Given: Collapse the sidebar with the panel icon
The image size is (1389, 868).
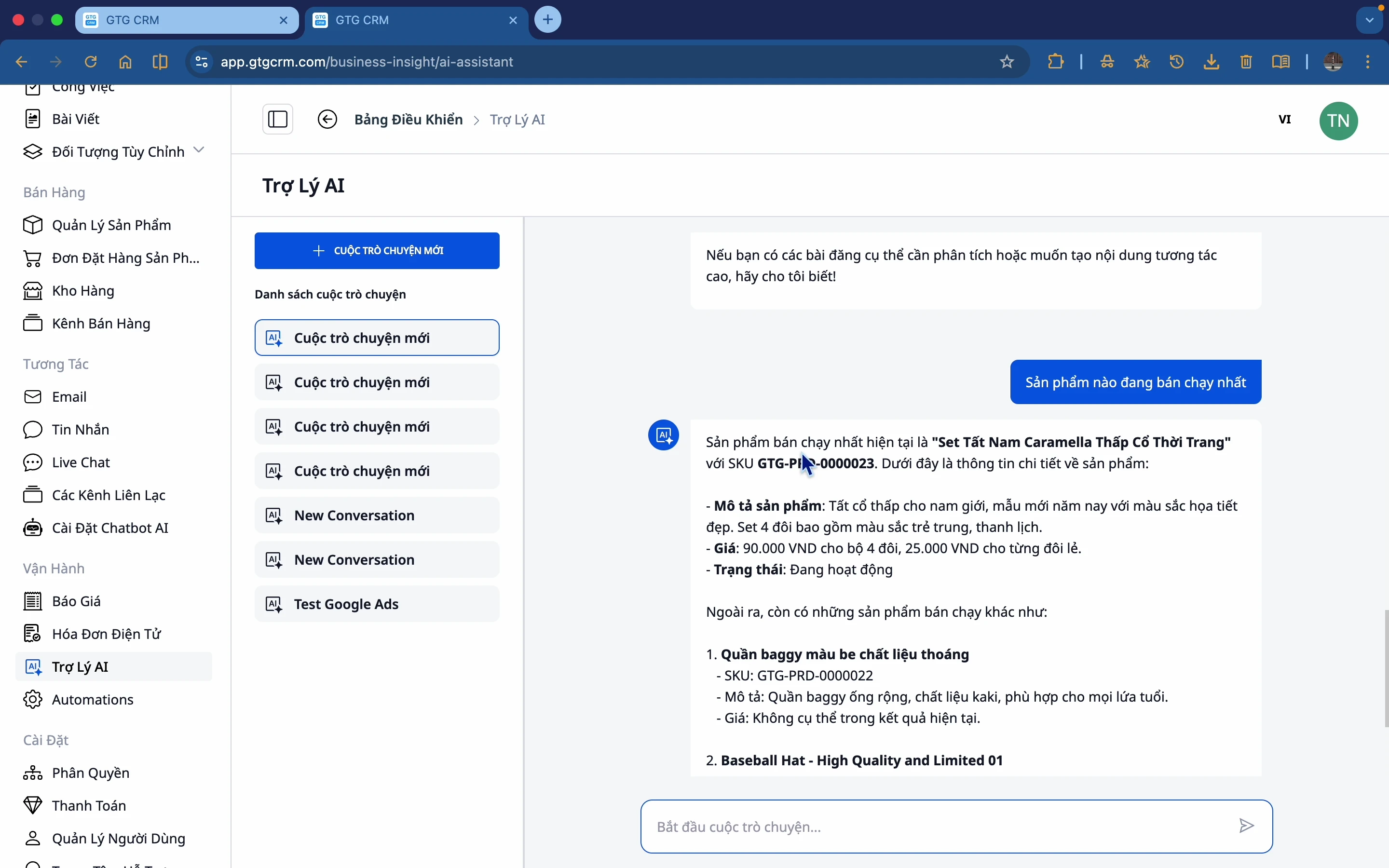Looking at the screenshot, I should pyautogui.click(x=278, y=119).
